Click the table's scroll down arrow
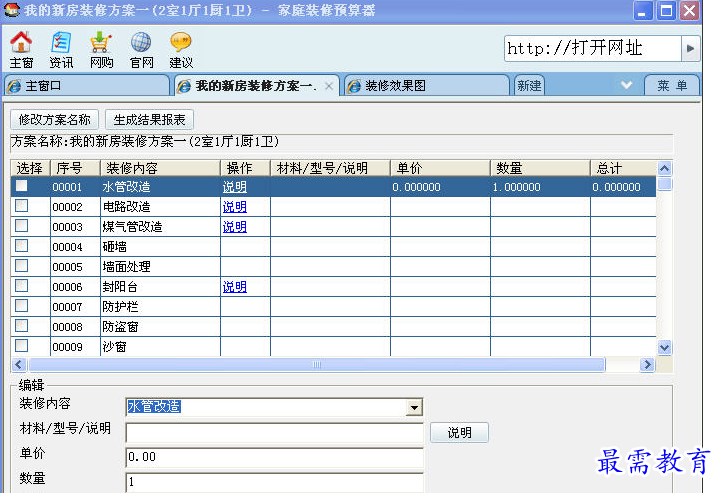The width and height of the screenshot is (719, 493). (x=664, y=348)
